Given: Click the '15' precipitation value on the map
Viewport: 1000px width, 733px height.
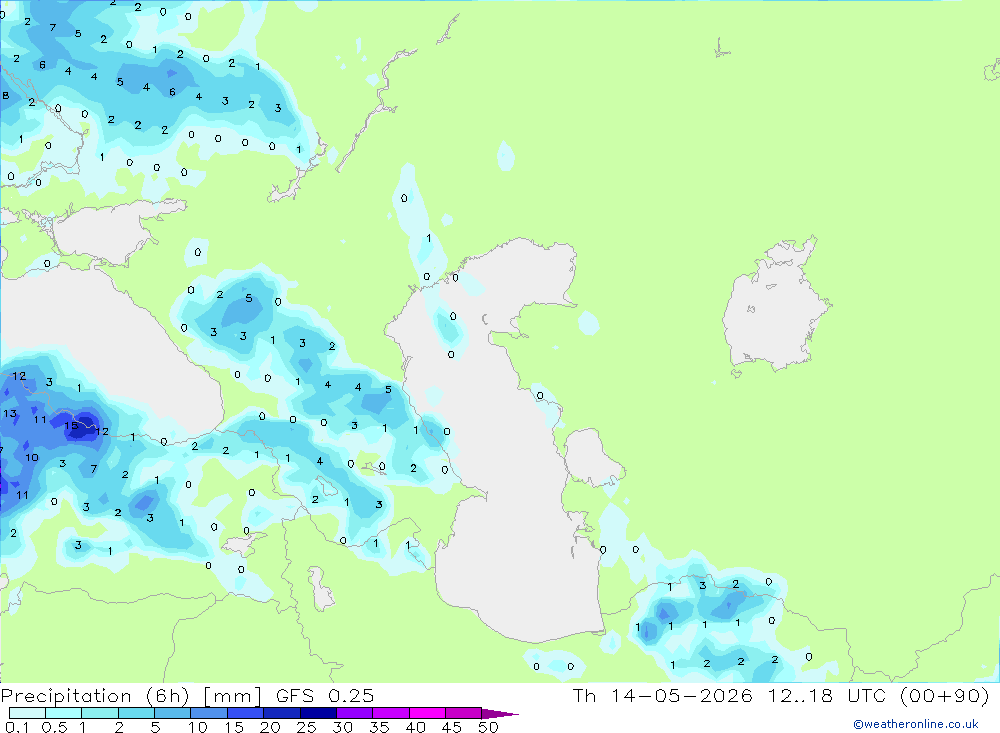Looking at the screenshot, I should coord(71,426).
